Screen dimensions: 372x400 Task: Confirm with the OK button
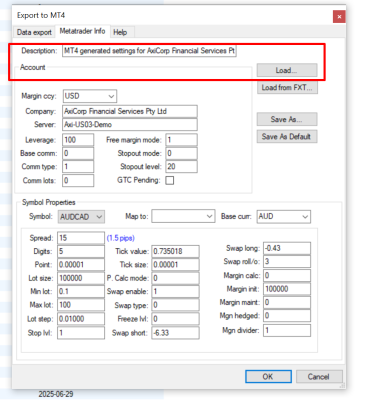[x=268, y=377]
